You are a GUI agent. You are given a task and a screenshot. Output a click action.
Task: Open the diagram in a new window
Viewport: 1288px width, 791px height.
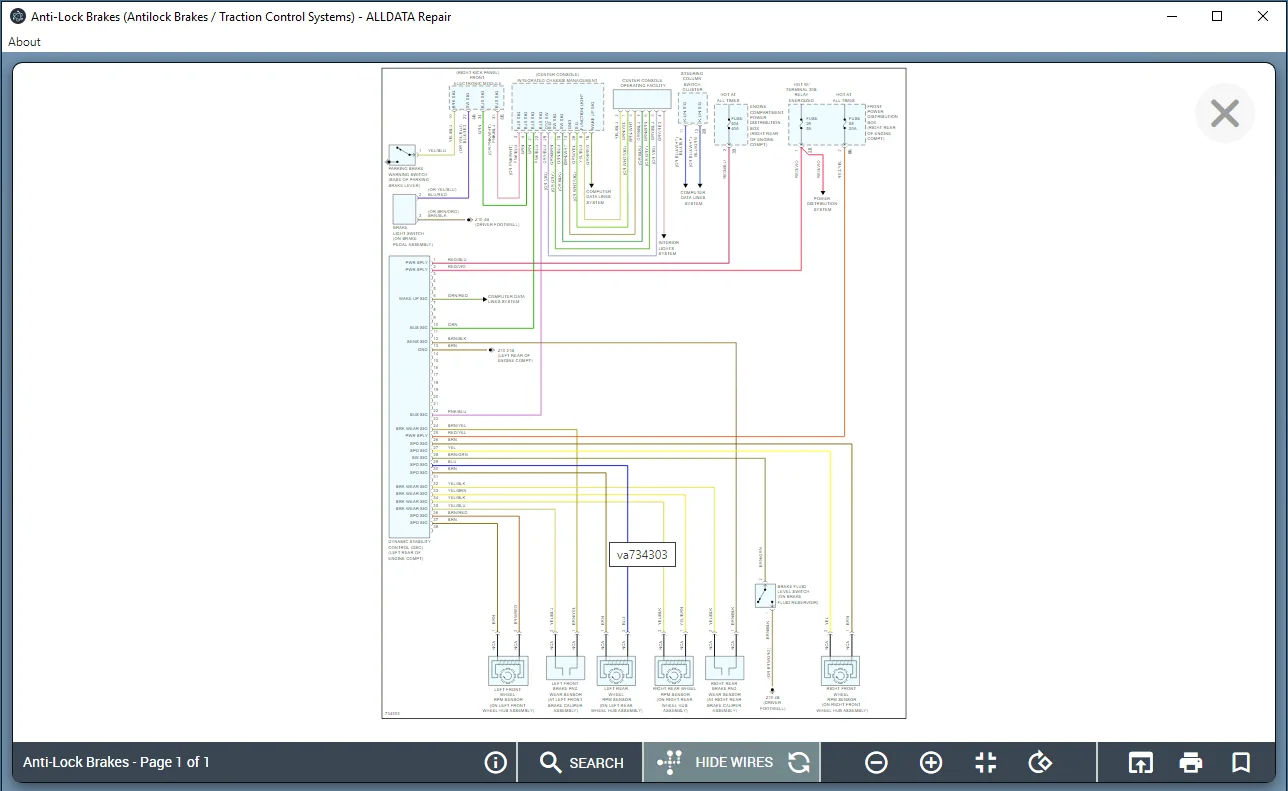click(x=1140, y=763)
